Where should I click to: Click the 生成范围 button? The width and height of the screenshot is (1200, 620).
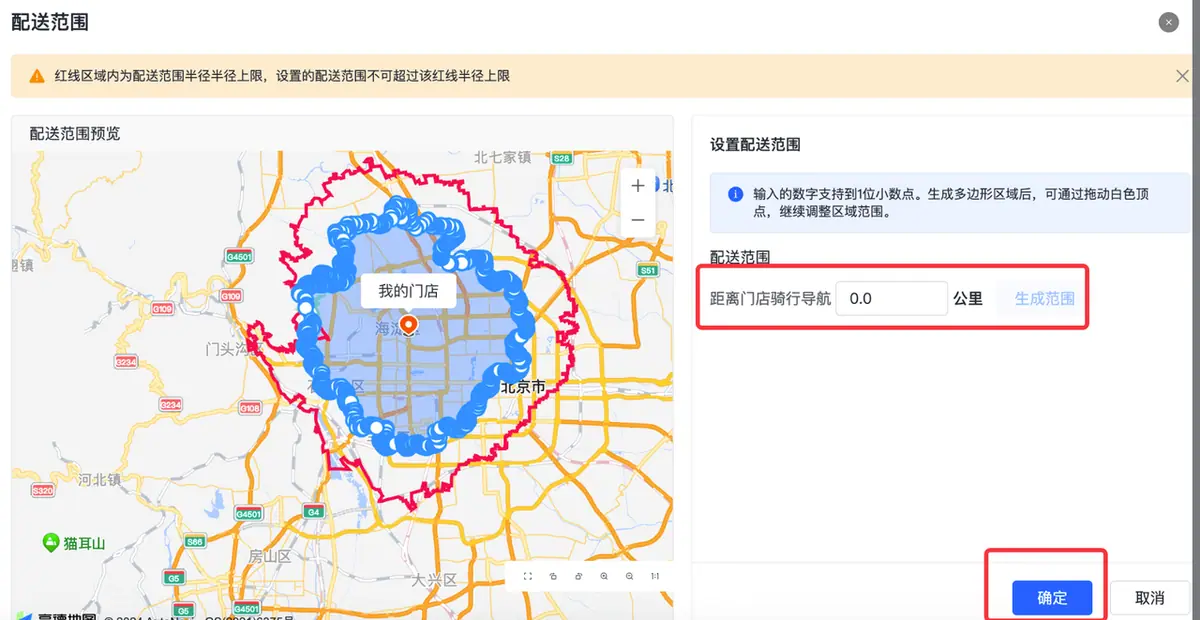pos(1044,298)
